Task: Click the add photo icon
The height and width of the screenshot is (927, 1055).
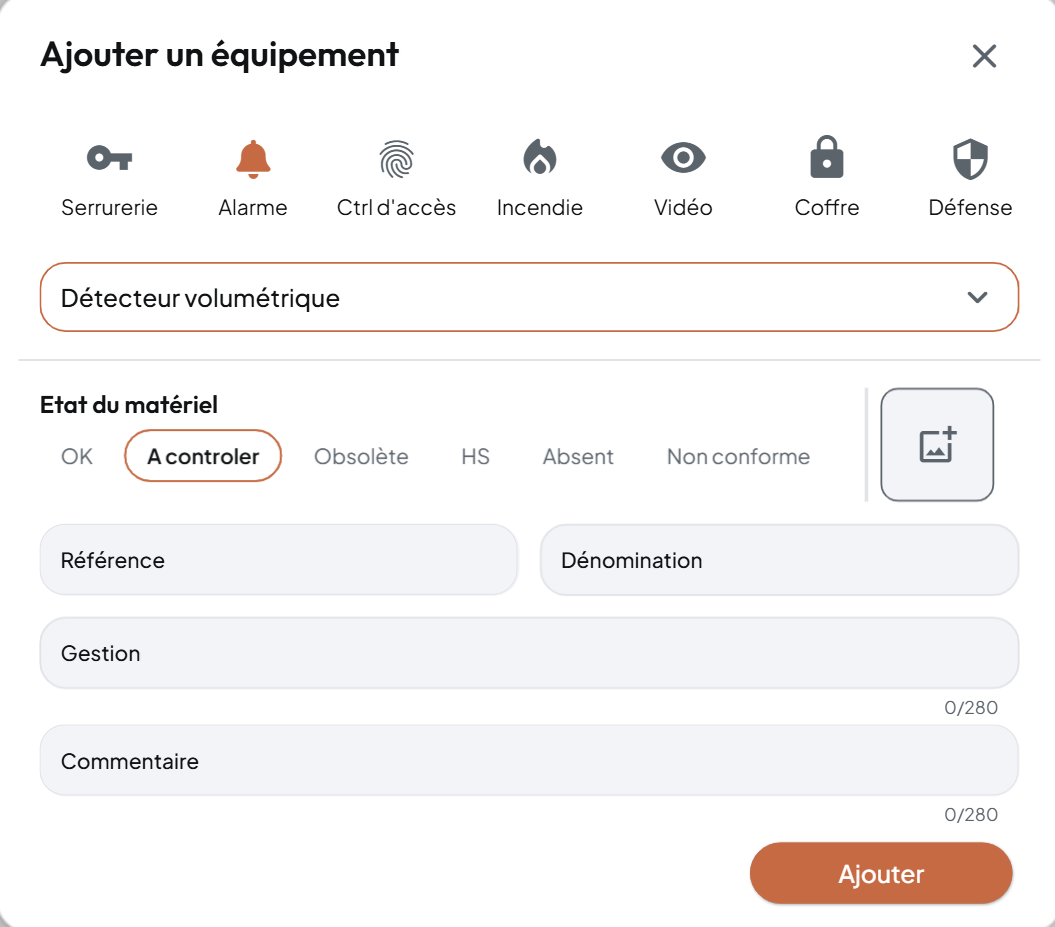Action: click(937, 445)
